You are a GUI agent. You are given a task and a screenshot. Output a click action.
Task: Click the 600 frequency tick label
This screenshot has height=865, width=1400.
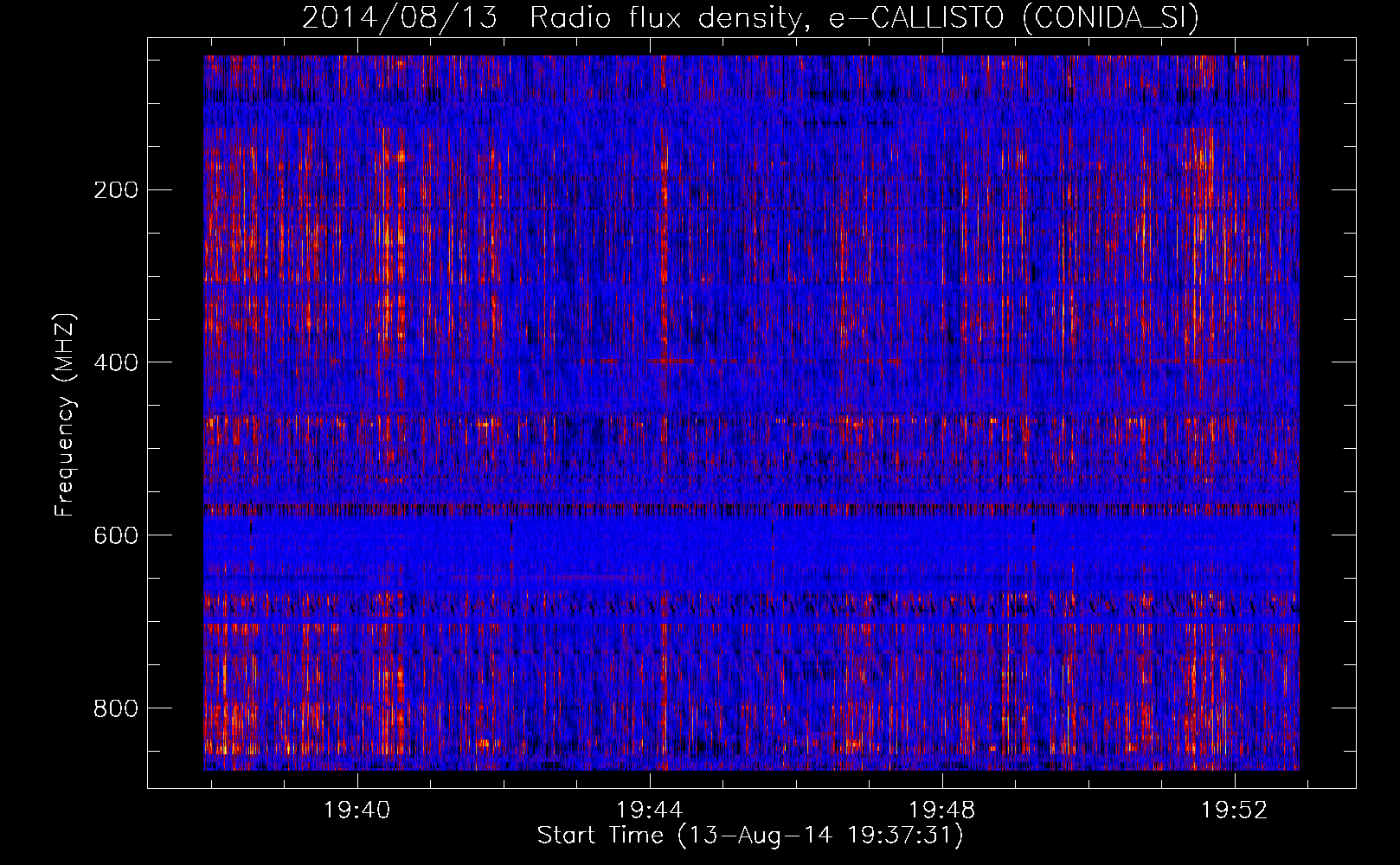(116, 535)
